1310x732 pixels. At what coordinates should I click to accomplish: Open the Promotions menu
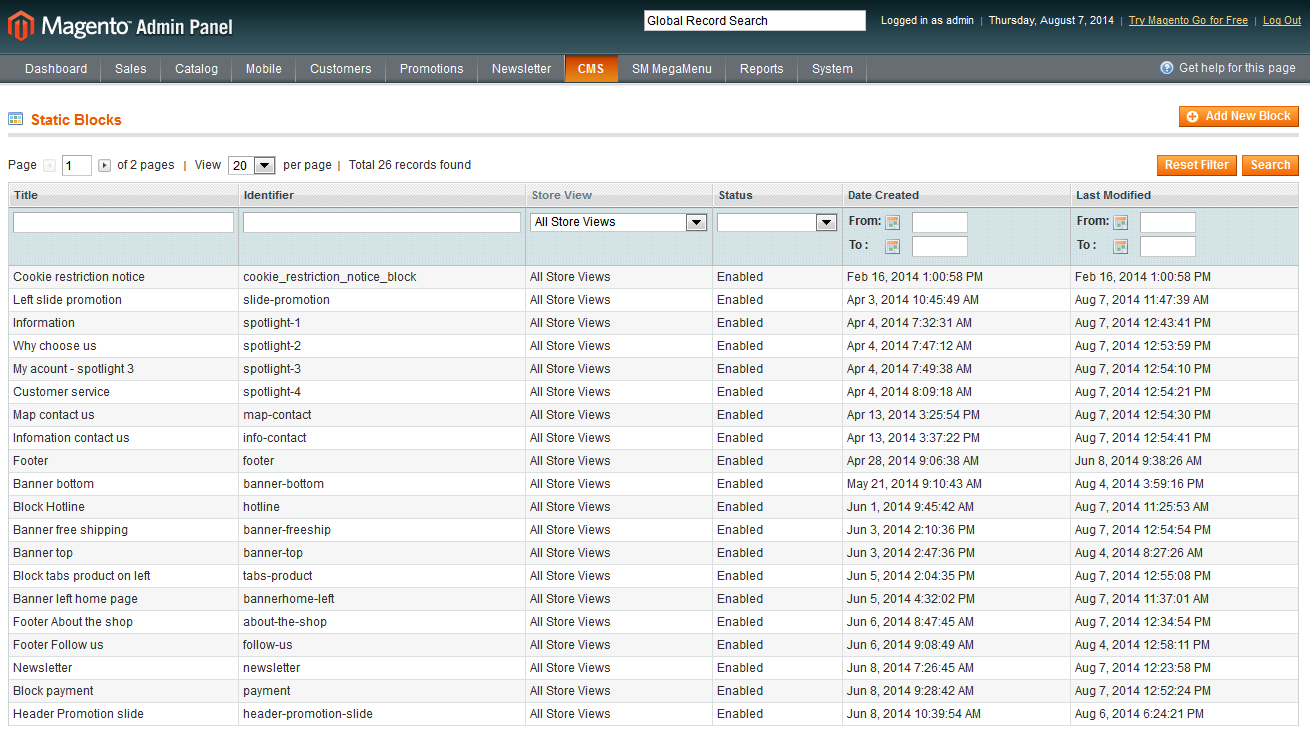click(x=432, y=69)
